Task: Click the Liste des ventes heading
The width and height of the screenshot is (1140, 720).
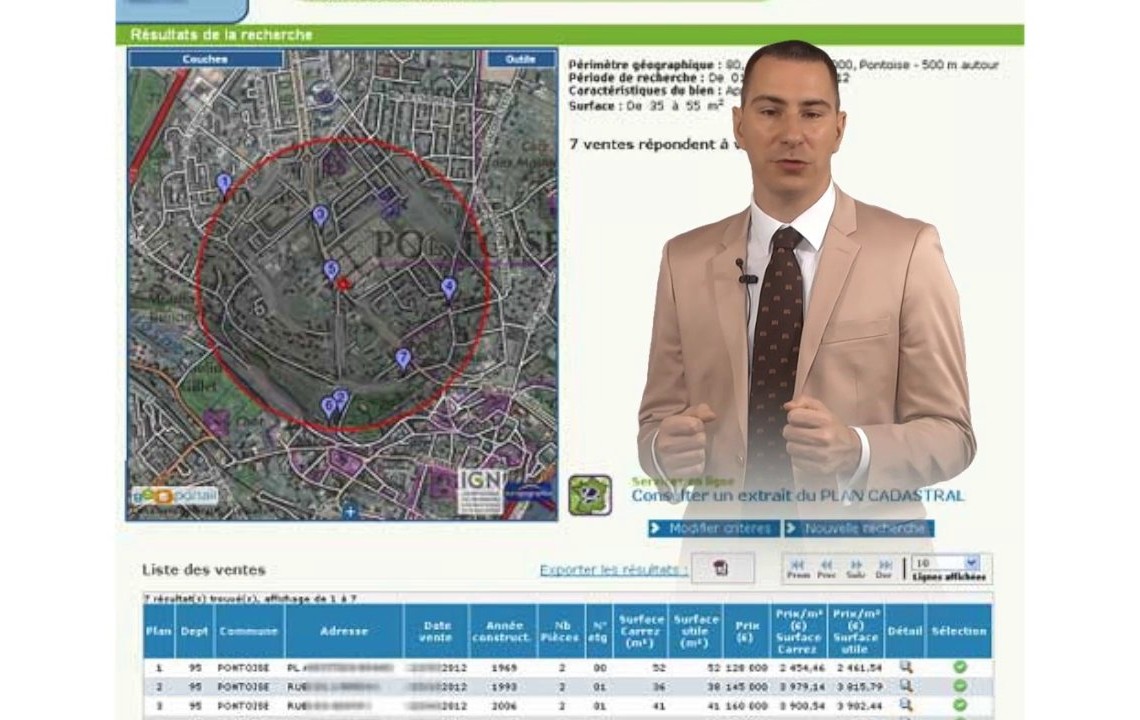Action: pyautogui.click(x=204, y=570)
